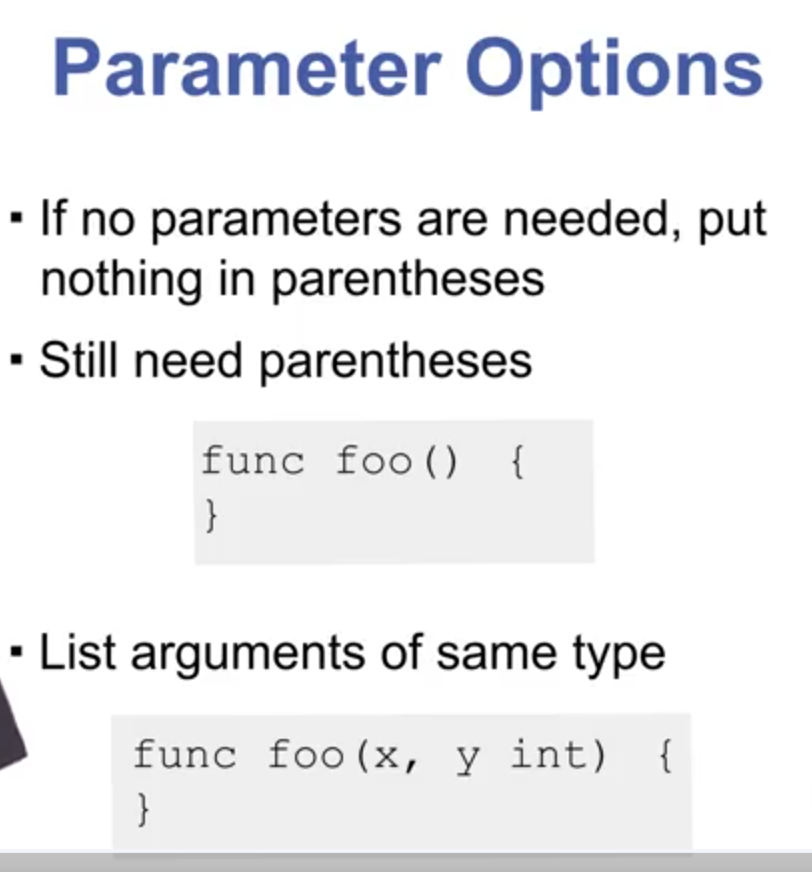Click the "func foo() {" code line
The height and width of the screenshot is (872, 812).
point(362,463)
